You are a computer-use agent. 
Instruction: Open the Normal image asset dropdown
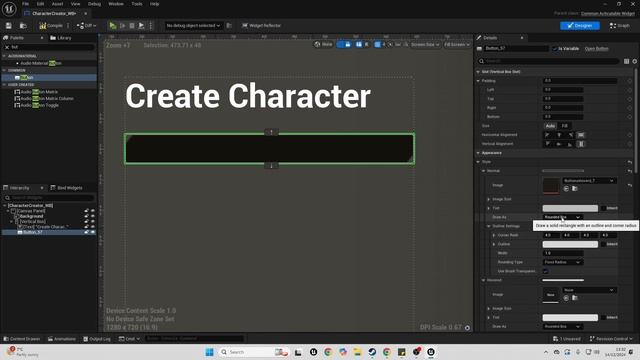[589, 180]
